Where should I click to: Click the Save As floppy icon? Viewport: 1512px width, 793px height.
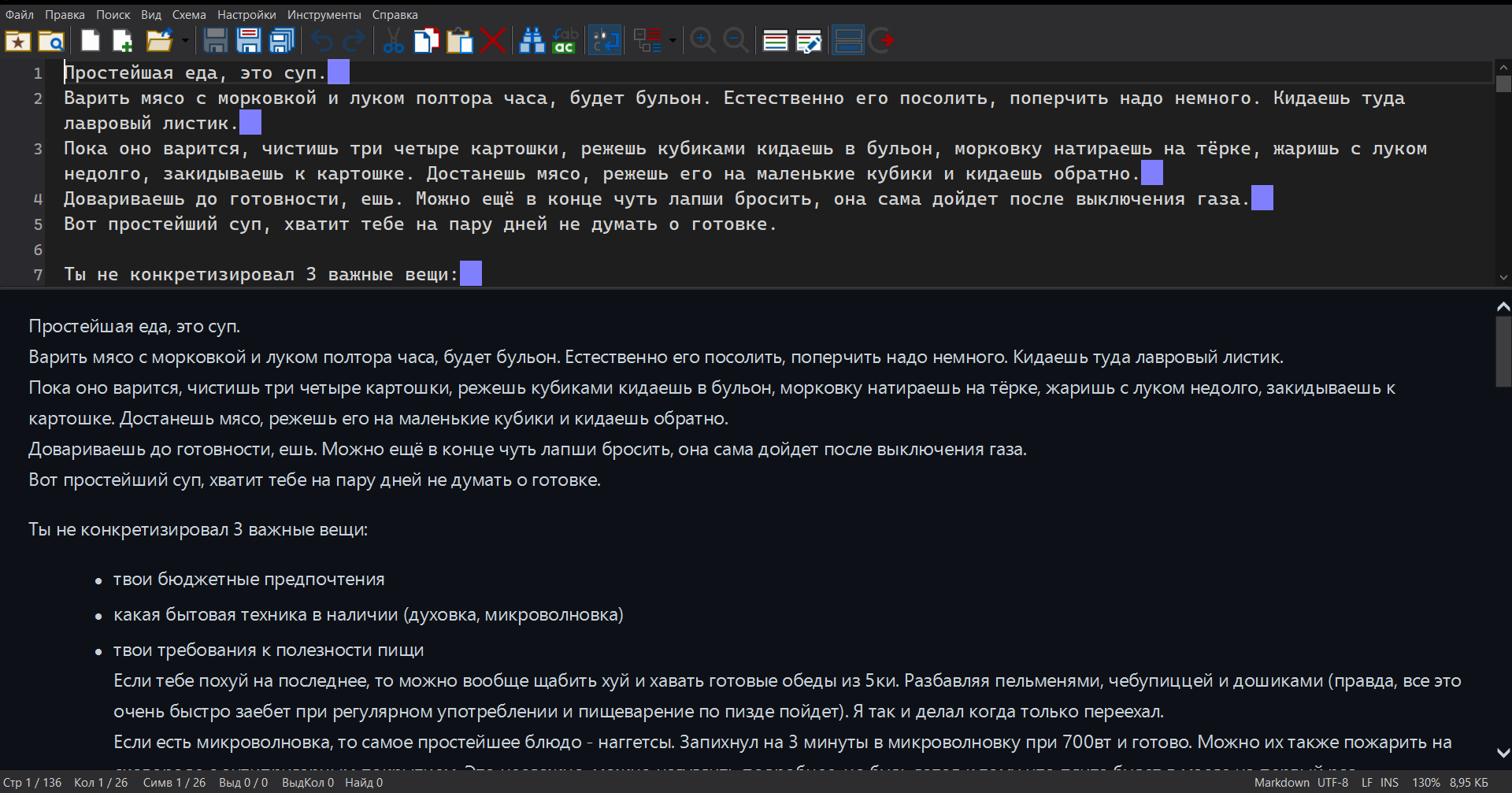[x=249, y=41]
